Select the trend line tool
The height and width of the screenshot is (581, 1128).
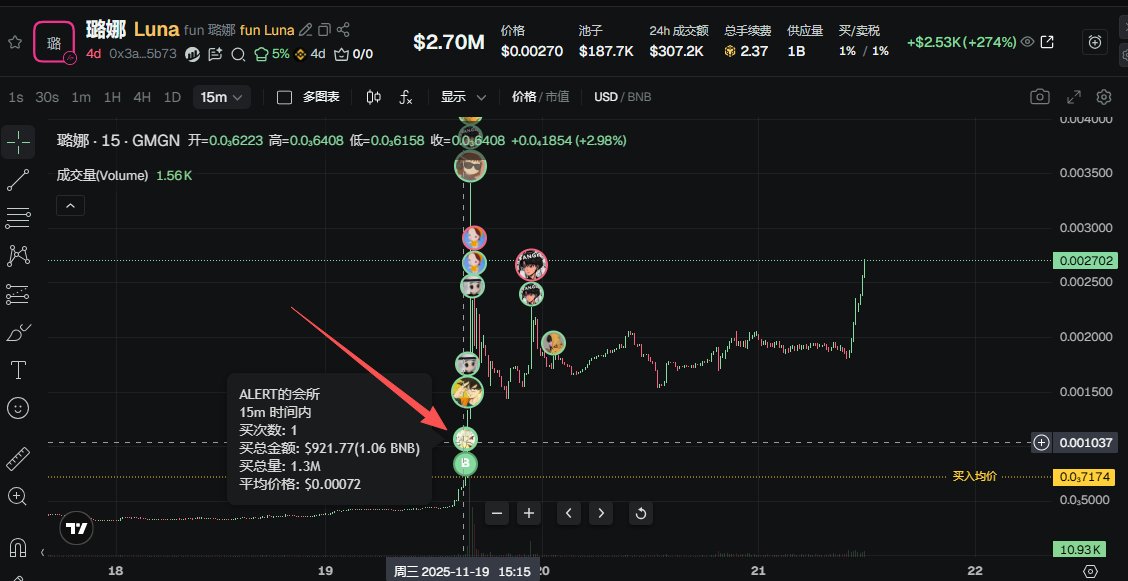click(18, 180)
